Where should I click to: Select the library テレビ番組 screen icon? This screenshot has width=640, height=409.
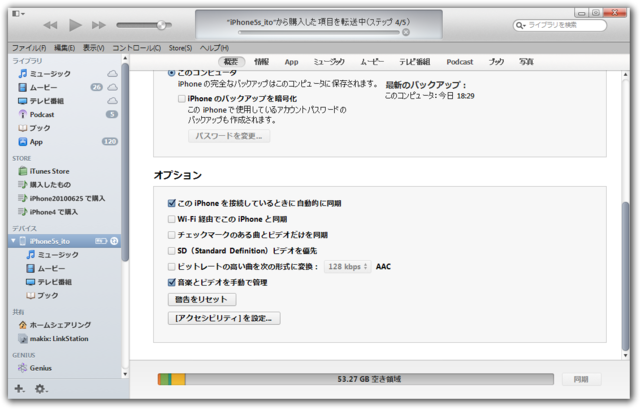23,101
